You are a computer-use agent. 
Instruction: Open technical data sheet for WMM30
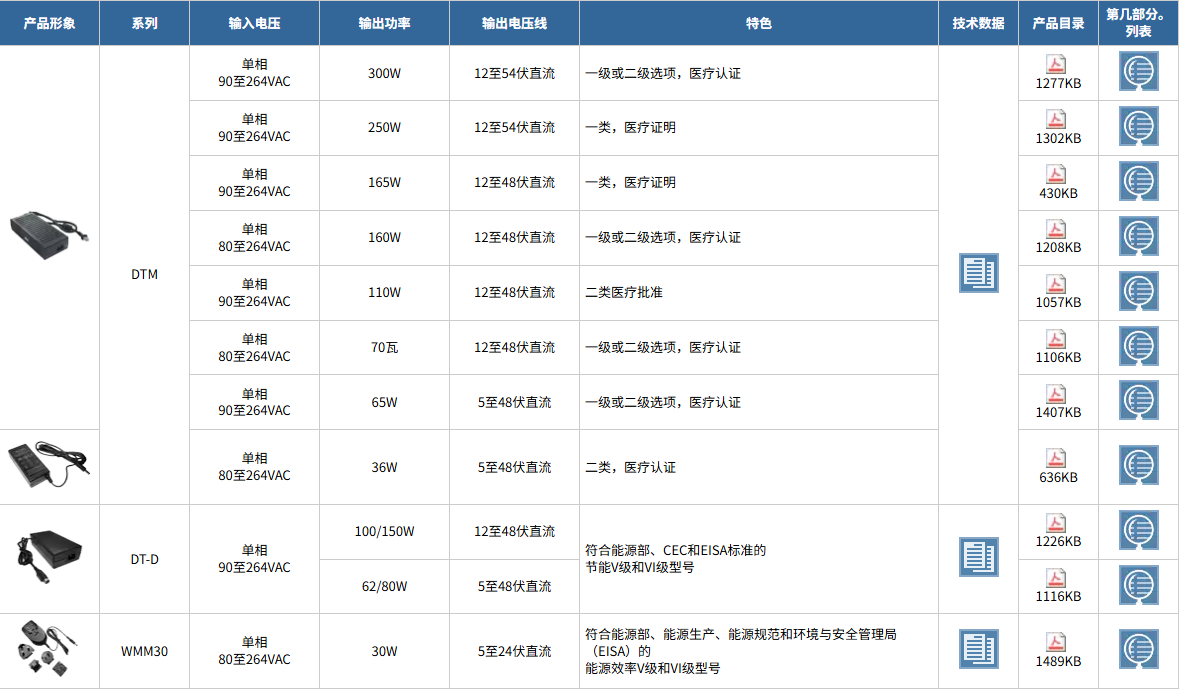[x=978, y=649]
